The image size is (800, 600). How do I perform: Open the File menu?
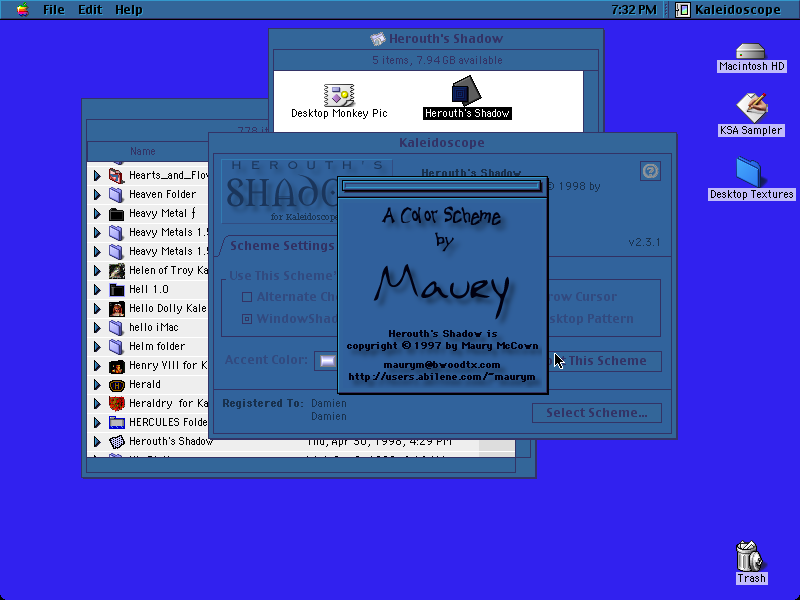[54, 10]
